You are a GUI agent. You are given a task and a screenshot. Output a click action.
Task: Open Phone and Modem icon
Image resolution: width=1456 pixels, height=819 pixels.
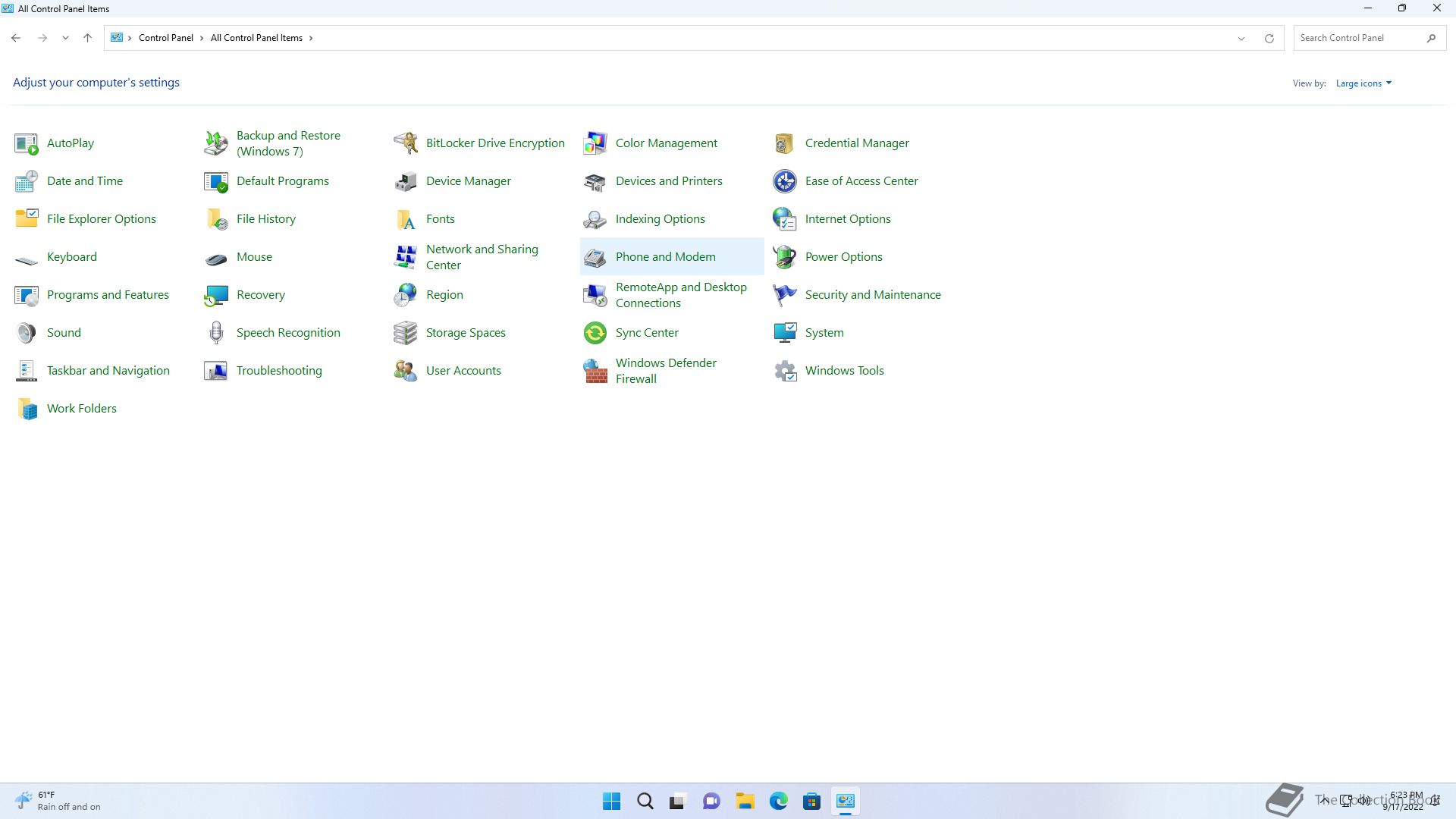tap(595, 257)
